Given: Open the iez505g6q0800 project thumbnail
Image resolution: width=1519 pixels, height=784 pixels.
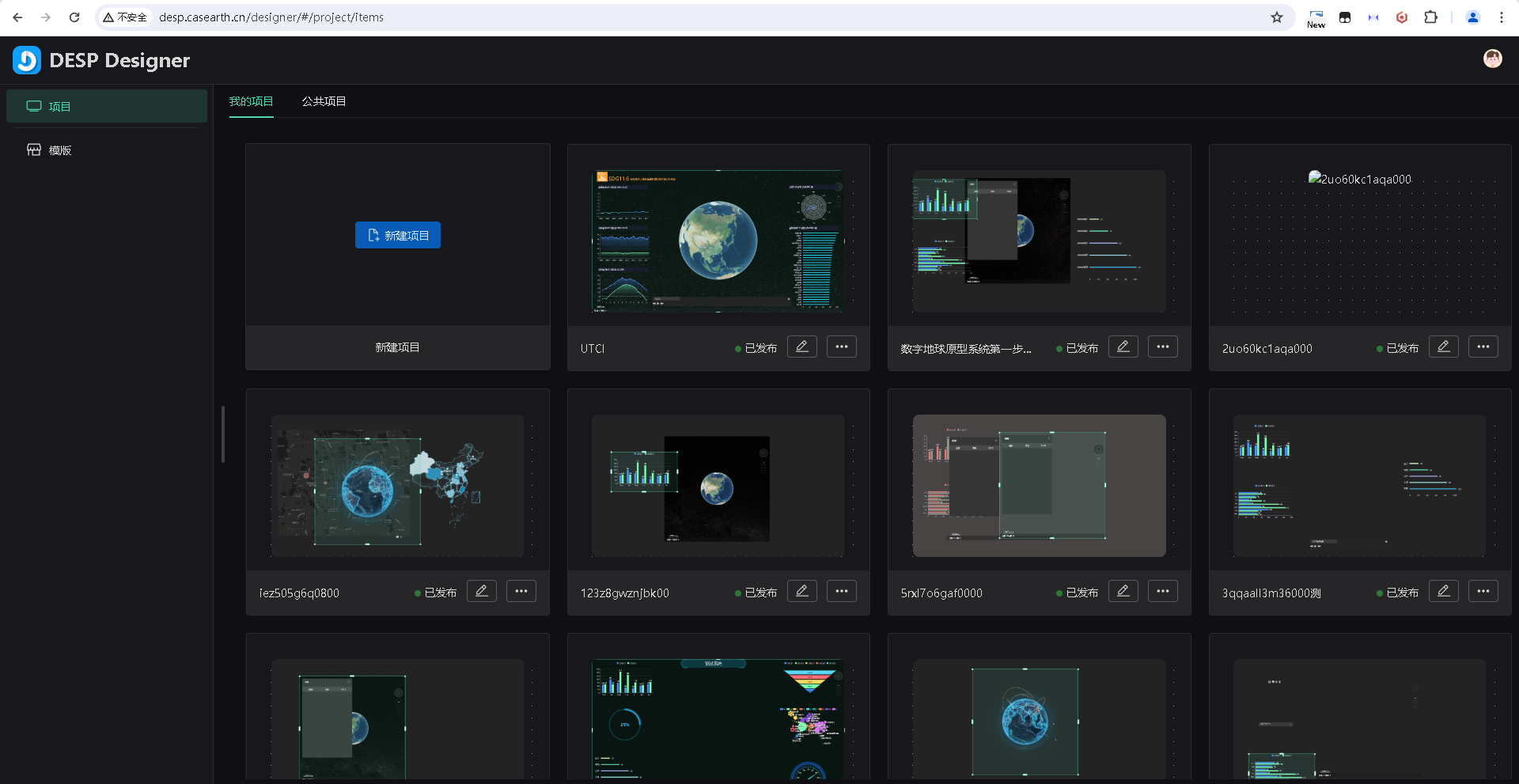Looking at the screenshot, I should click(397, 485).
